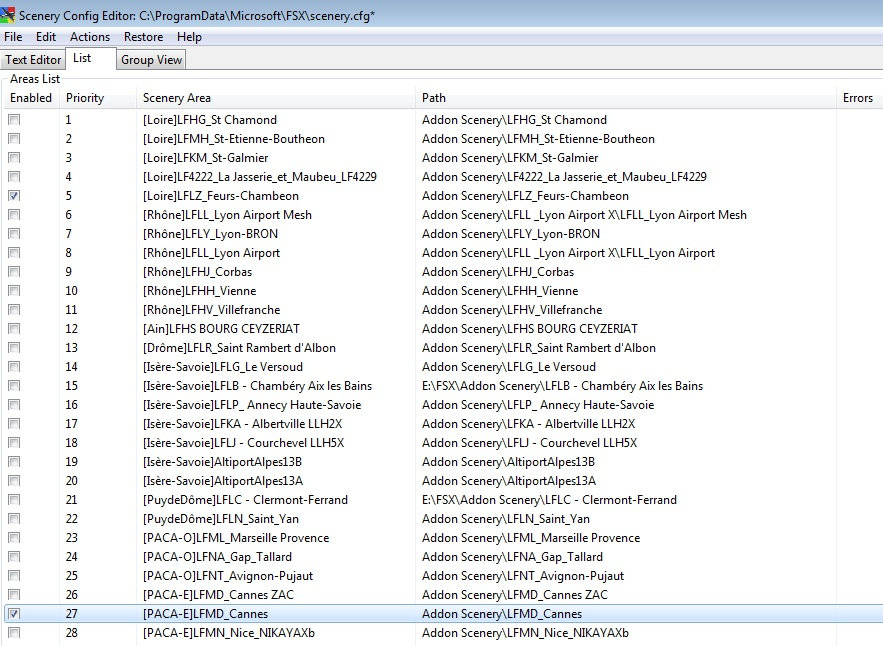883x646 pixels.
Task: Enable the LFMH_St-Etienne-Boutheon checkbox
Action: coord(14,139)
